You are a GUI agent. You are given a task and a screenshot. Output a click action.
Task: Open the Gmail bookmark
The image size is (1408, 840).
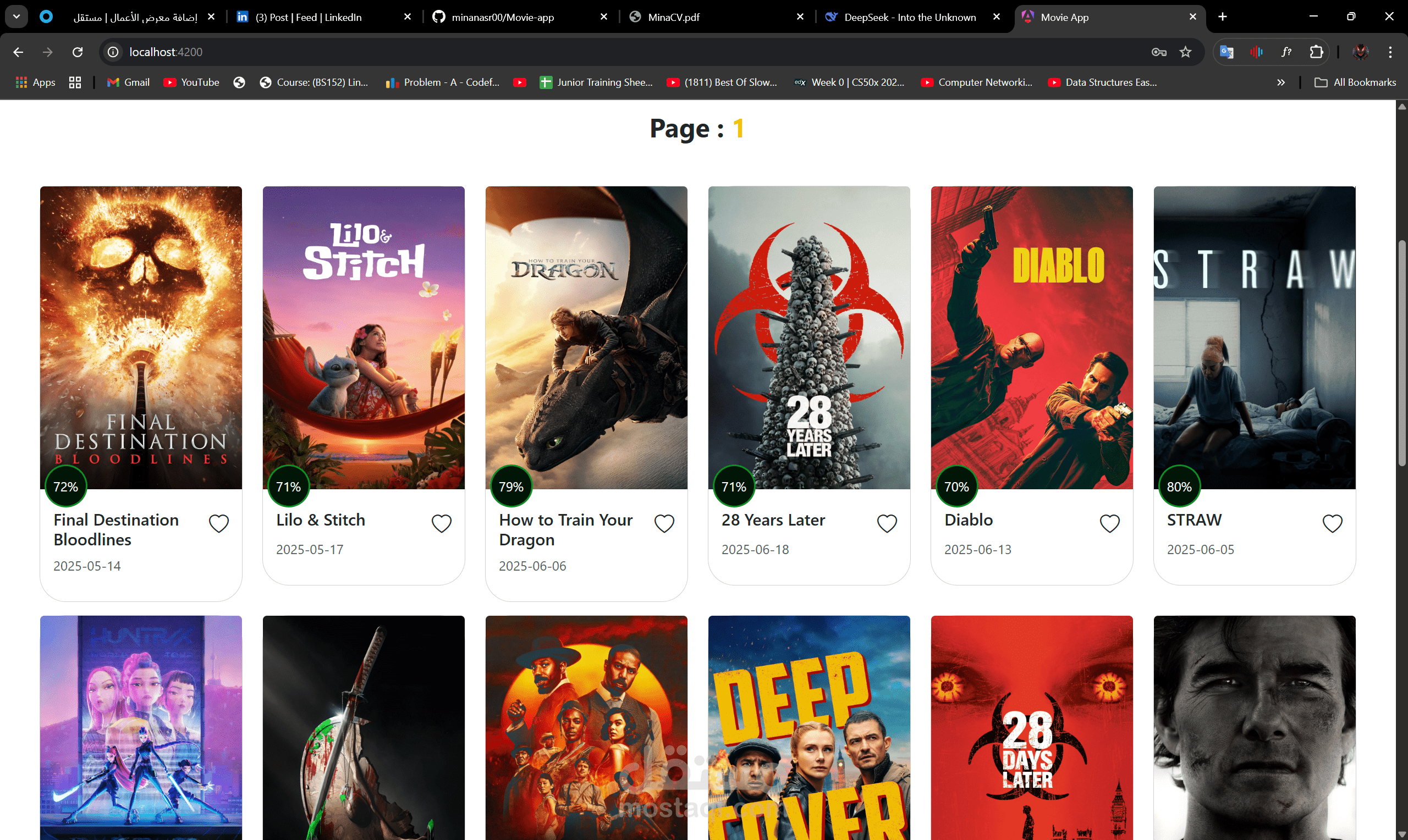[x=129, y=82]
